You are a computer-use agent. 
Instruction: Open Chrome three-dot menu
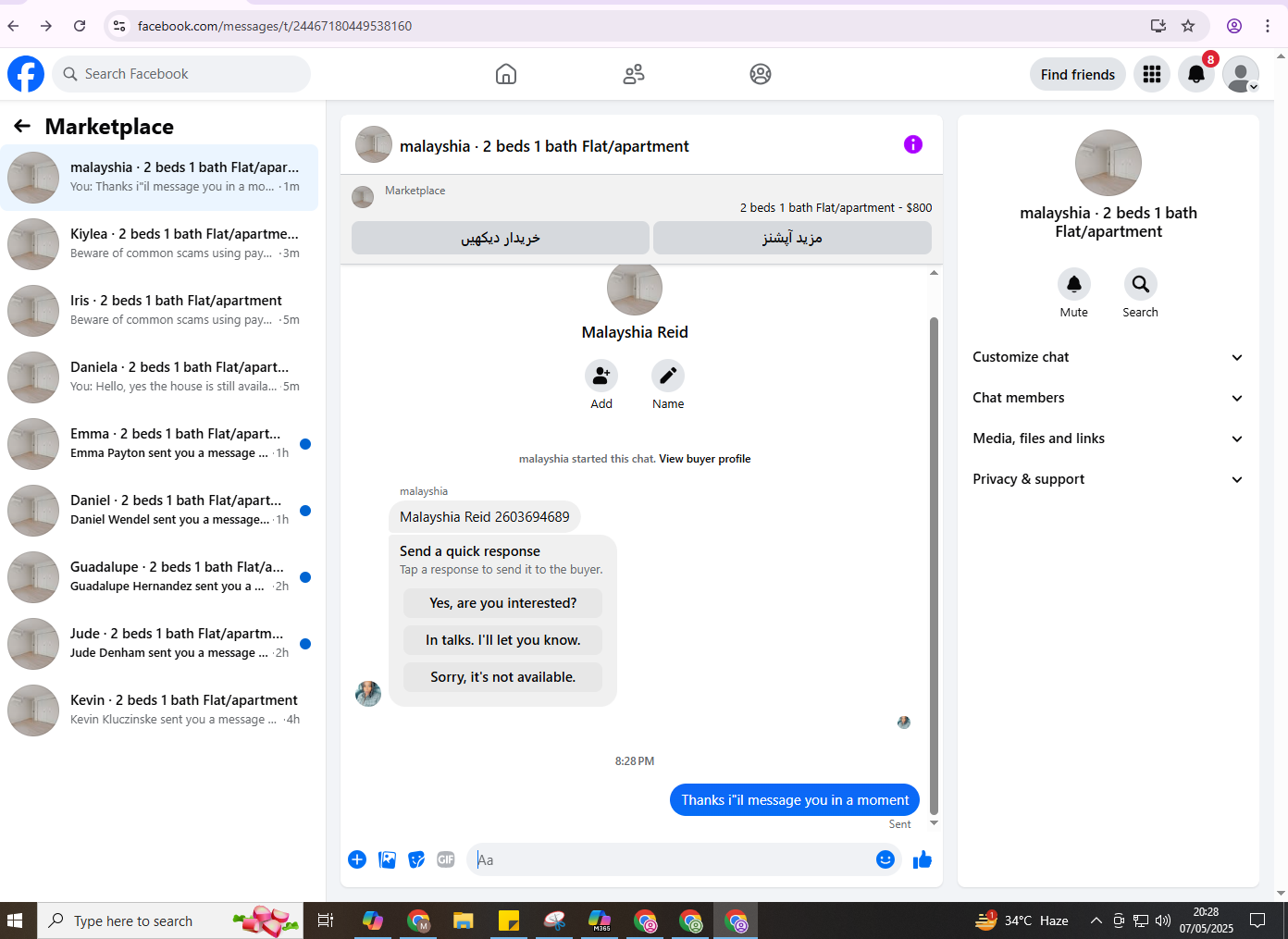tap(1268, 26)
